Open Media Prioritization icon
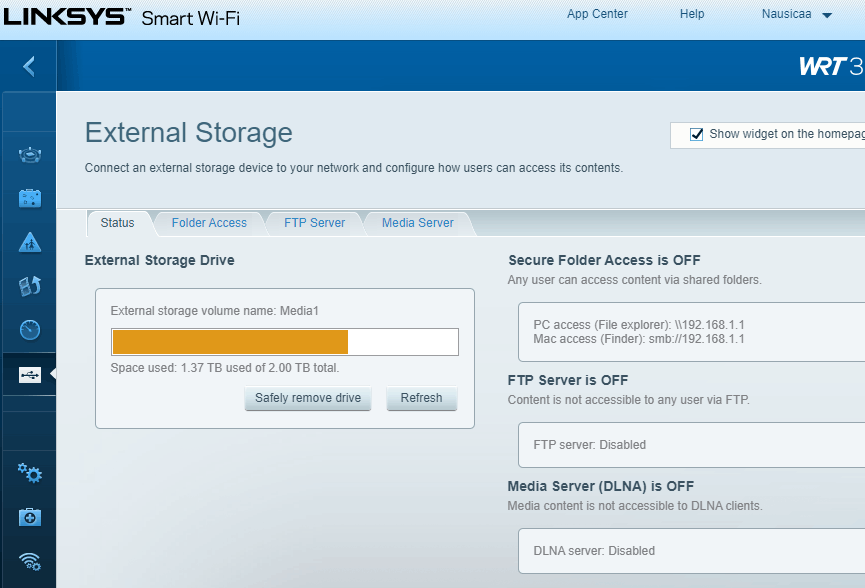 pyautogui.click(x=30, y=286)
